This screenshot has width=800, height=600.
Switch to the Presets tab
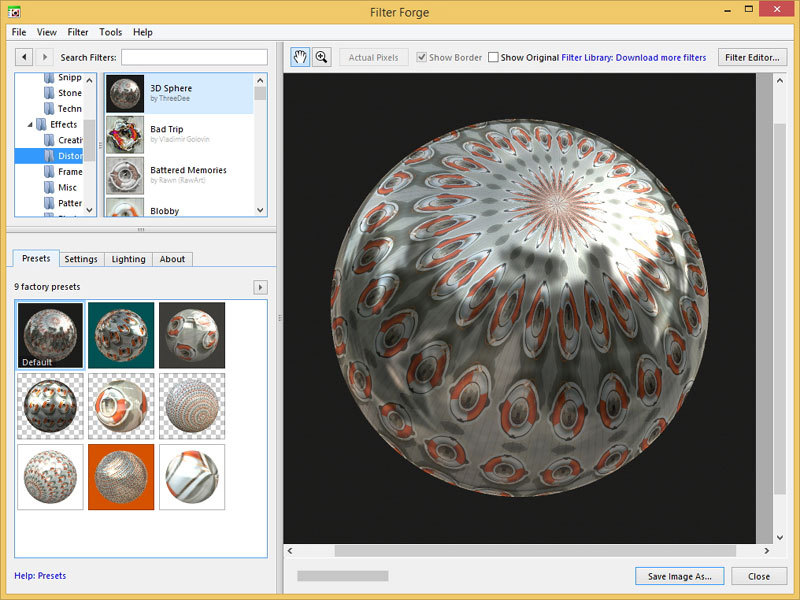(36, 258)
